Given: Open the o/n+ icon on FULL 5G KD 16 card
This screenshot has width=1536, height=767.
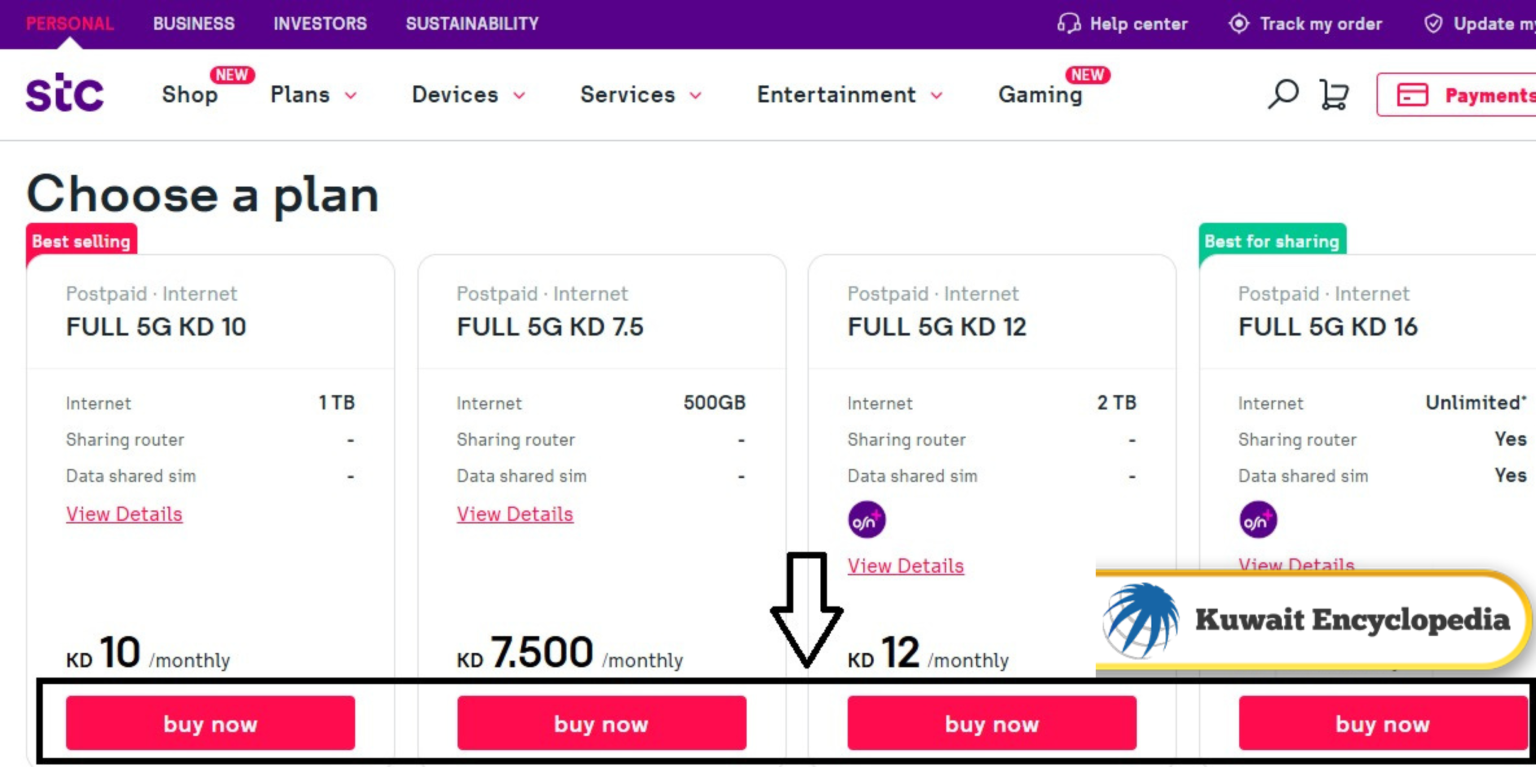Looking at the screenshot, I should pyautogui.click(x=1257, y=518).
